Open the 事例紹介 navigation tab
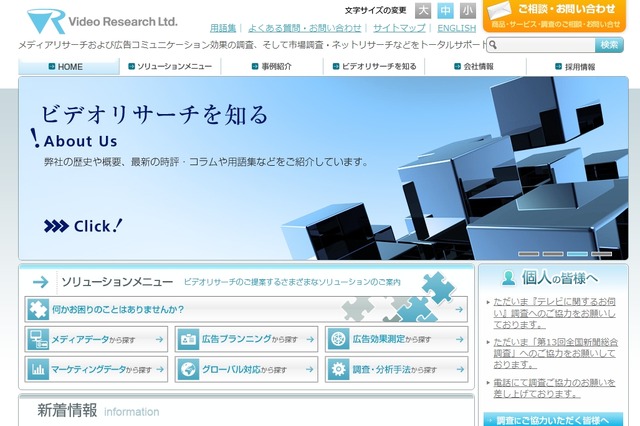640x426 pixels. (272, 67)
